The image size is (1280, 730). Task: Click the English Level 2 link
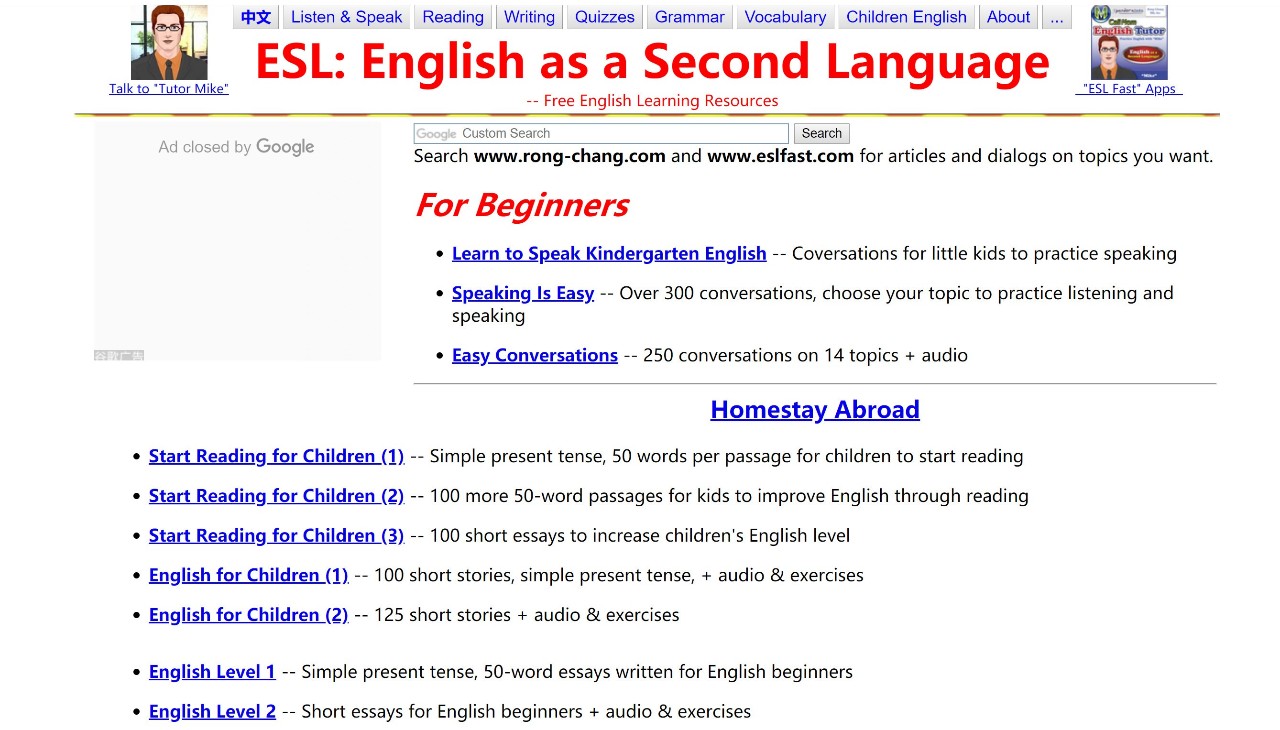212,712
